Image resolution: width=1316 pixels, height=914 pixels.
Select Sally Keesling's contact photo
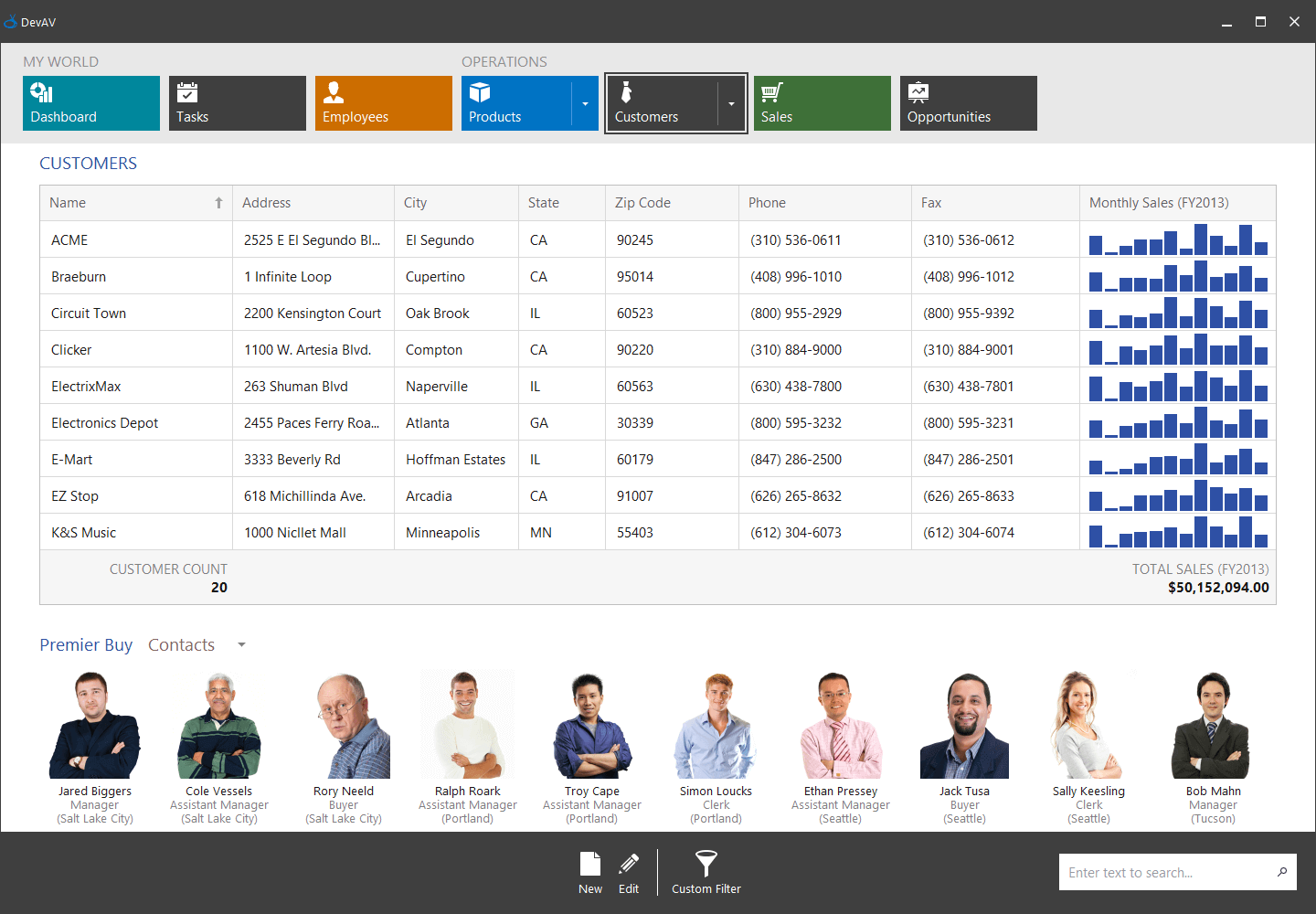1088,724
